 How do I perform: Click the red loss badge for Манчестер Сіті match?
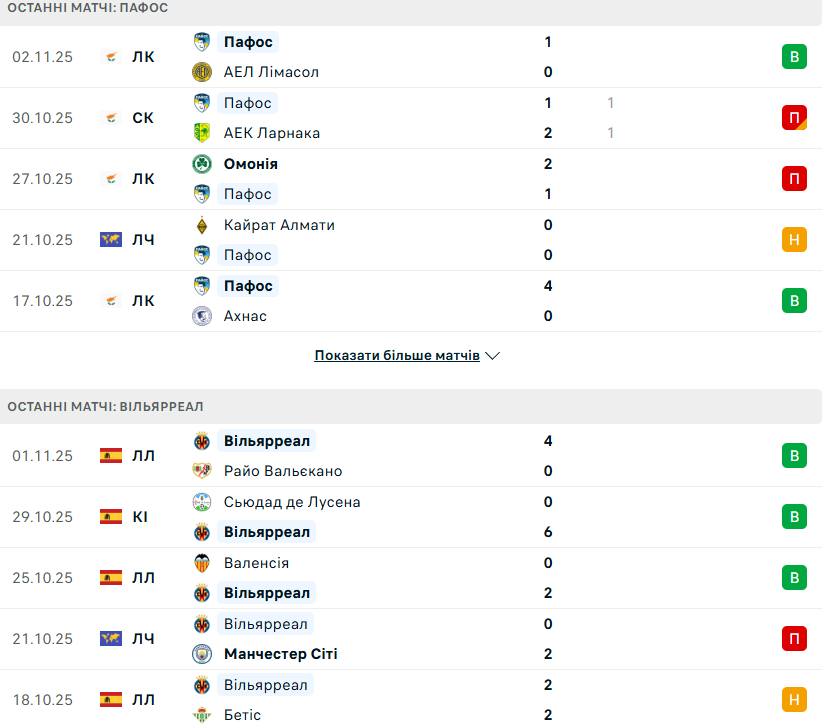pyautogui.click(x=794, y=639)
